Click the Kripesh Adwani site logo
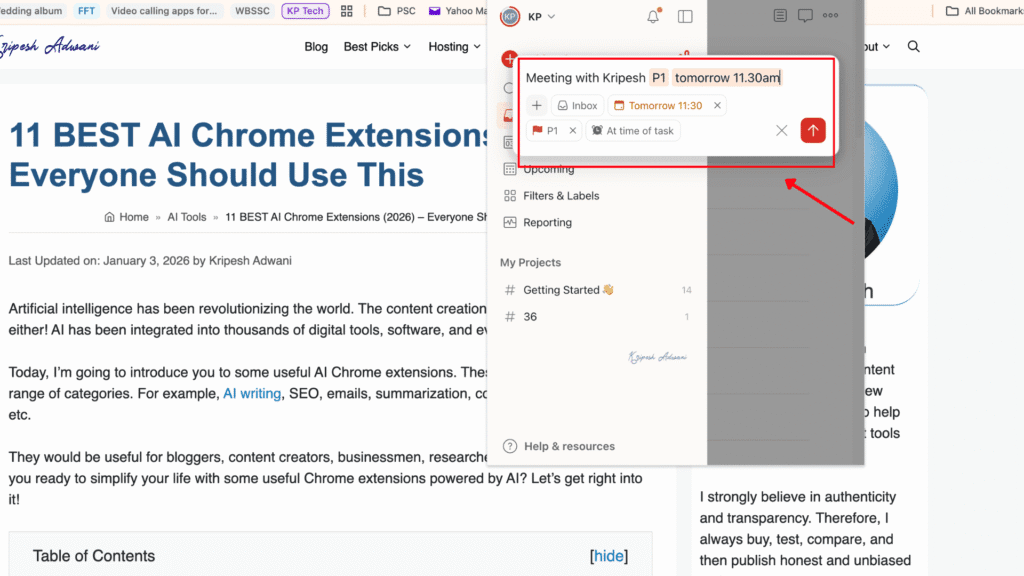The image size is (1024, 576). [50, 46]
